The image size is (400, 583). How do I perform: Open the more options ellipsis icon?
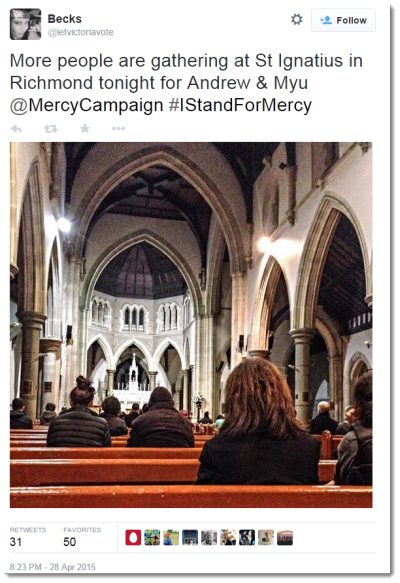(119, 129)
